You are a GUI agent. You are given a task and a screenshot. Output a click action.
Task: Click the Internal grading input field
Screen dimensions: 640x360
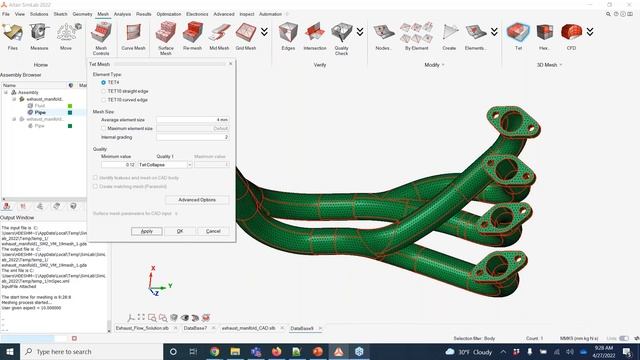(193, 138)
